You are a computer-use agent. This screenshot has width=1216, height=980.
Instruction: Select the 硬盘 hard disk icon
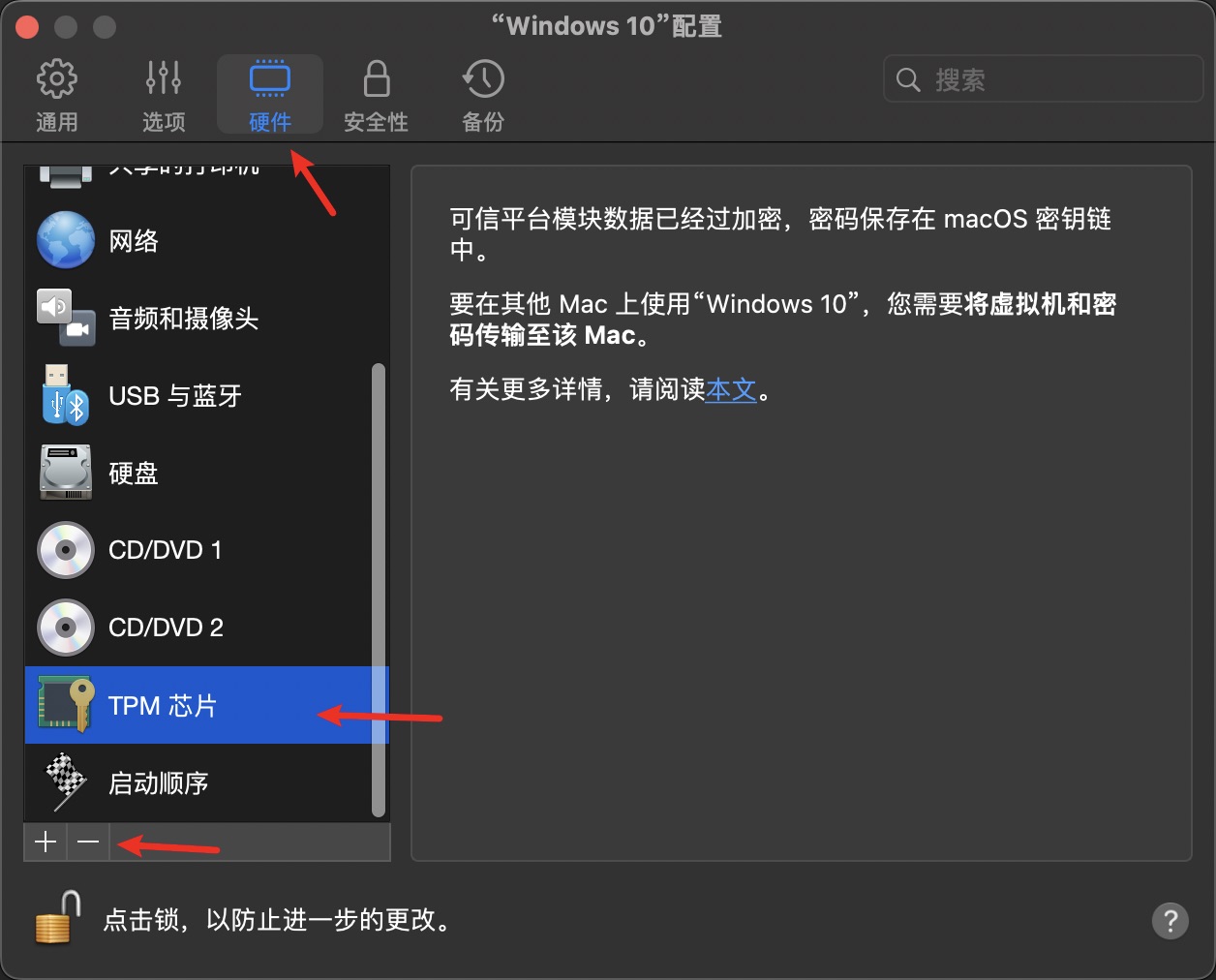[66, 473]
